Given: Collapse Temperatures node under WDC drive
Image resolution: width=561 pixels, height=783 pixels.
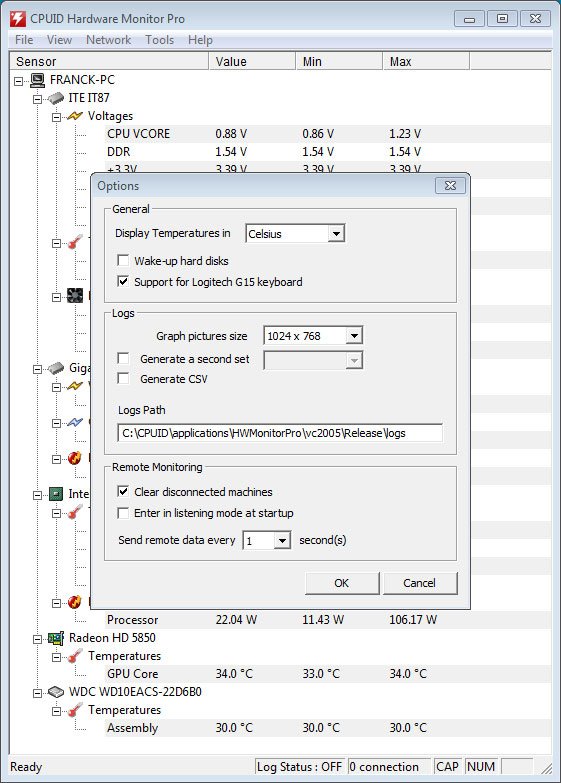Looking at the screenshot, I should click(x=56, y=711).
